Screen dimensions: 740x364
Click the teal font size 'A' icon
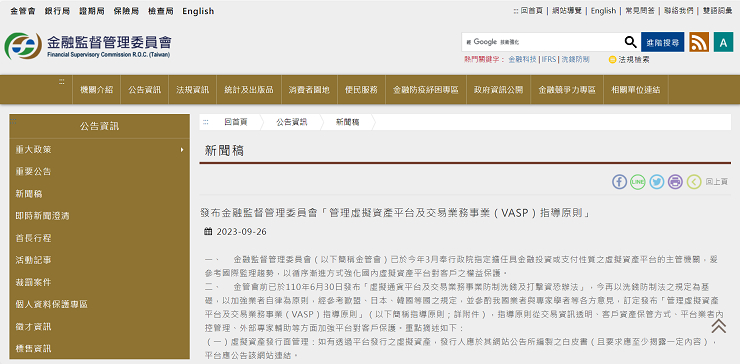[x=723, y=42]
